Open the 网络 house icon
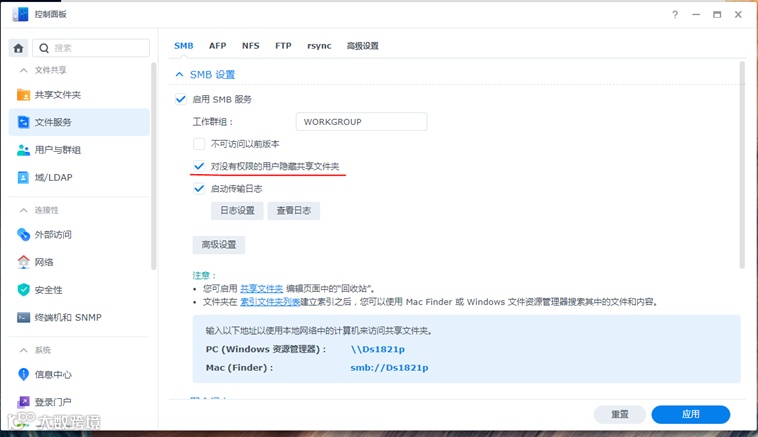The height and width of the screenshot is (437, 758). (23, 262)
